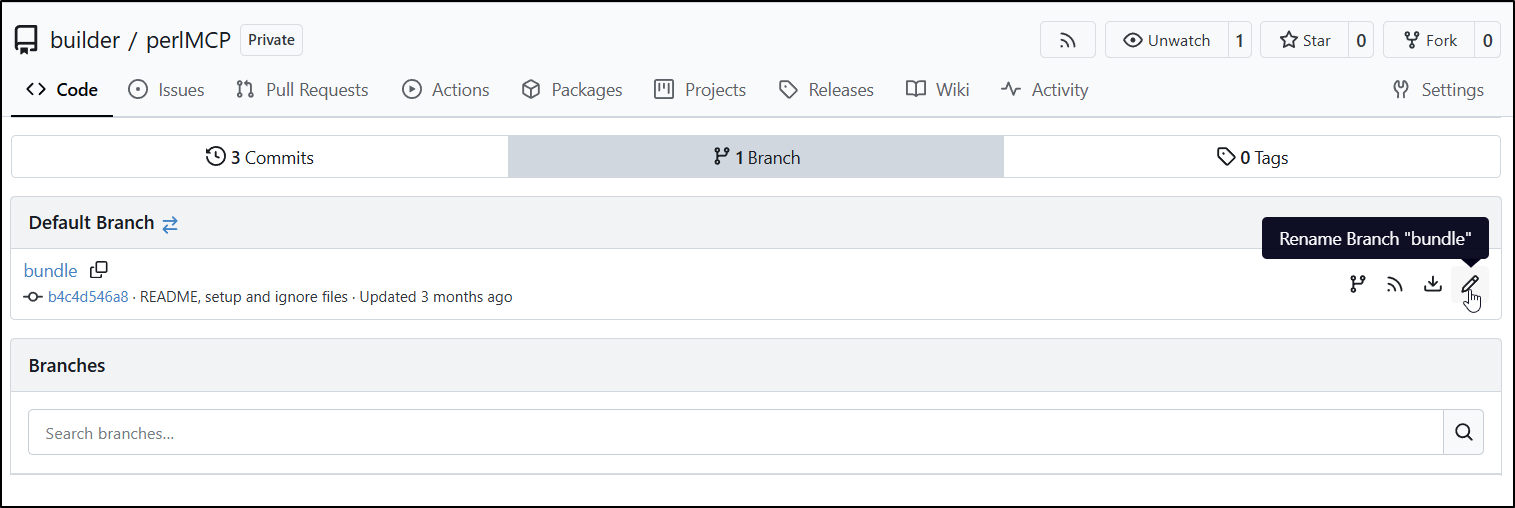Go to repository Settings
Viewport: 1515px width, 508px height.
pyautogui.click(x=1438, y=90)
